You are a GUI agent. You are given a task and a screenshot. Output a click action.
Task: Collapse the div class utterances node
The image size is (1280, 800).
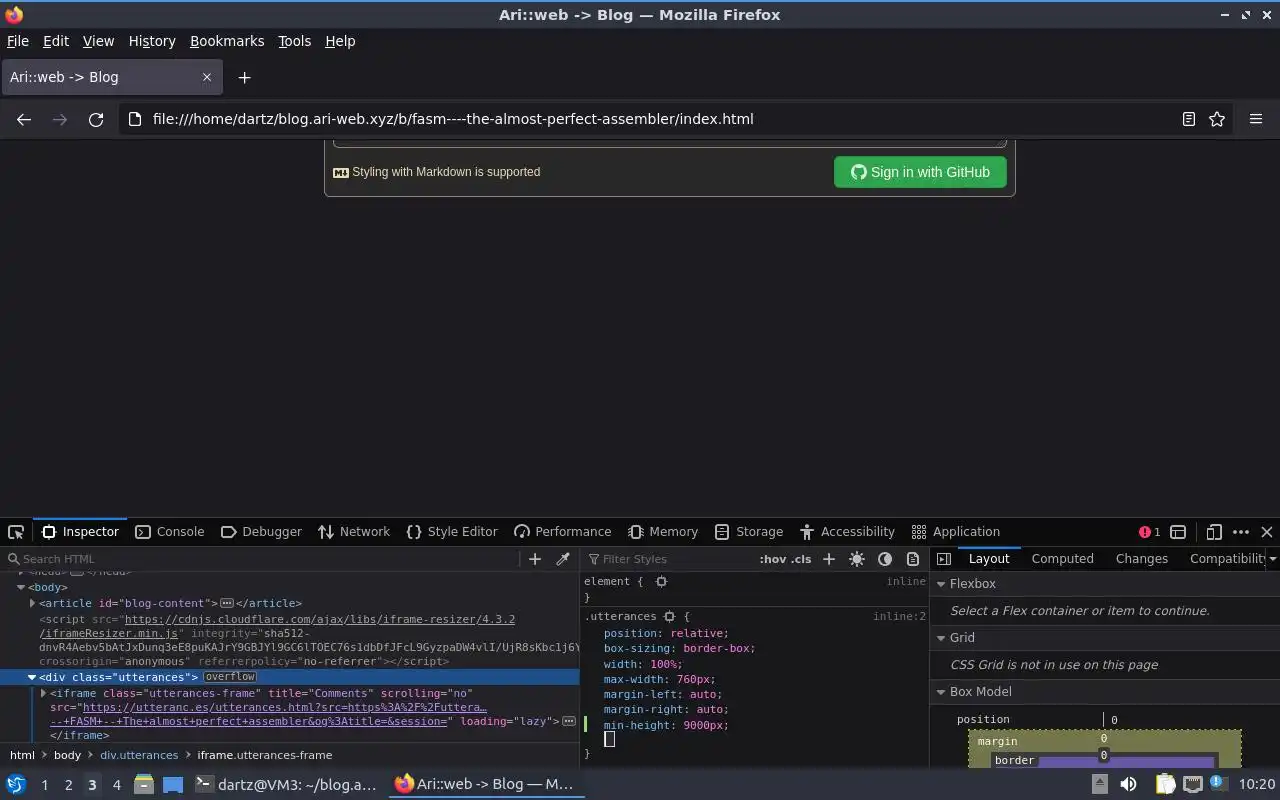tap(32, 677)
